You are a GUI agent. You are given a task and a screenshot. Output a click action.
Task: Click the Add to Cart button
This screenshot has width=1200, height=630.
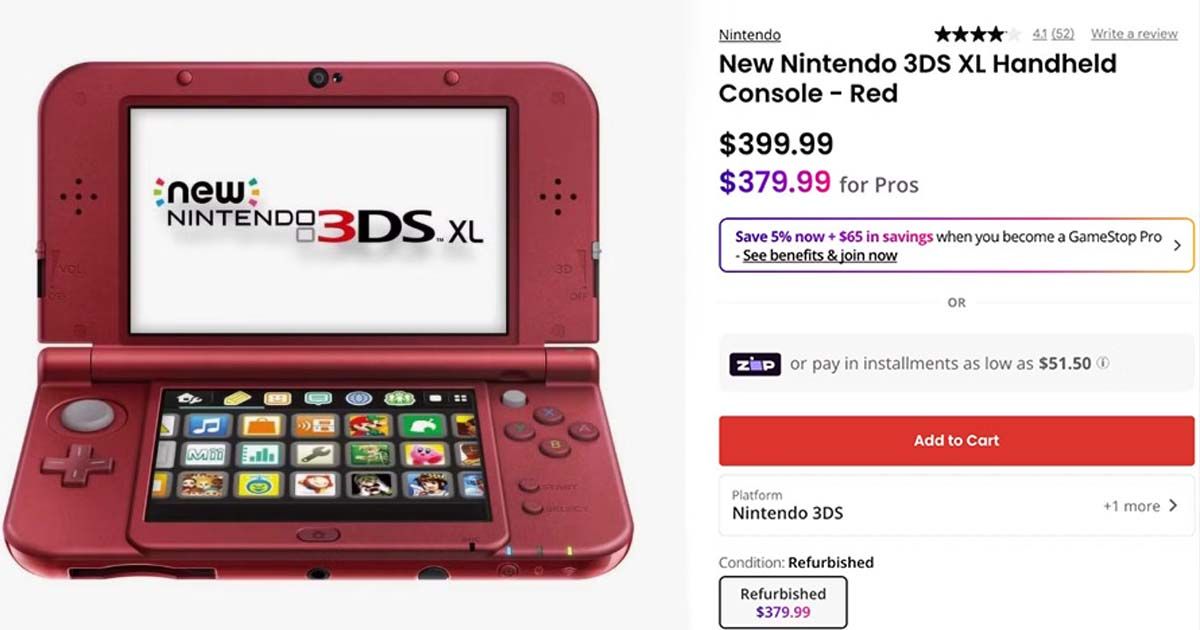[x=956, y=441]
